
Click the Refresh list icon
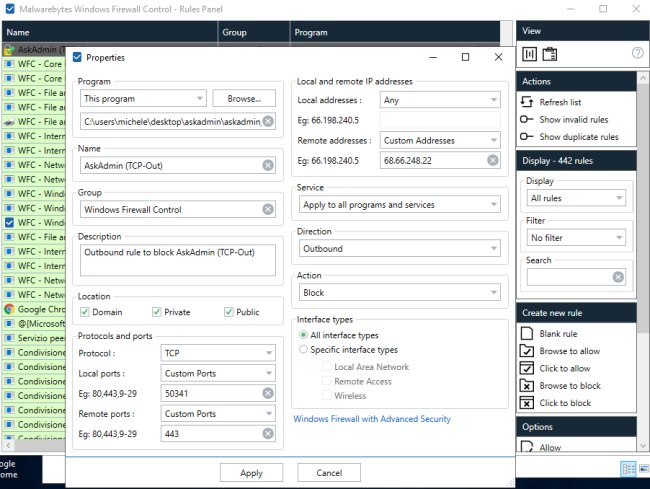click(528, 102)
